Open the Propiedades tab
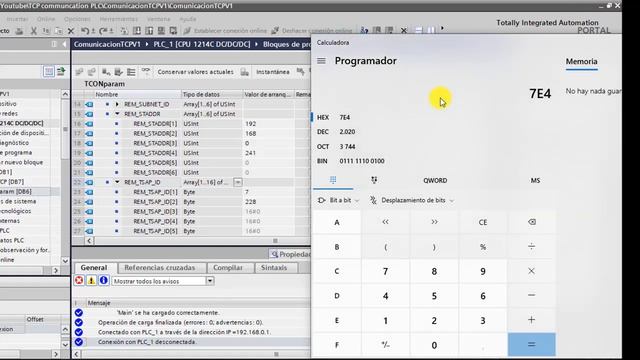Screen dimensions: 640x360 [x=291, y=254]
